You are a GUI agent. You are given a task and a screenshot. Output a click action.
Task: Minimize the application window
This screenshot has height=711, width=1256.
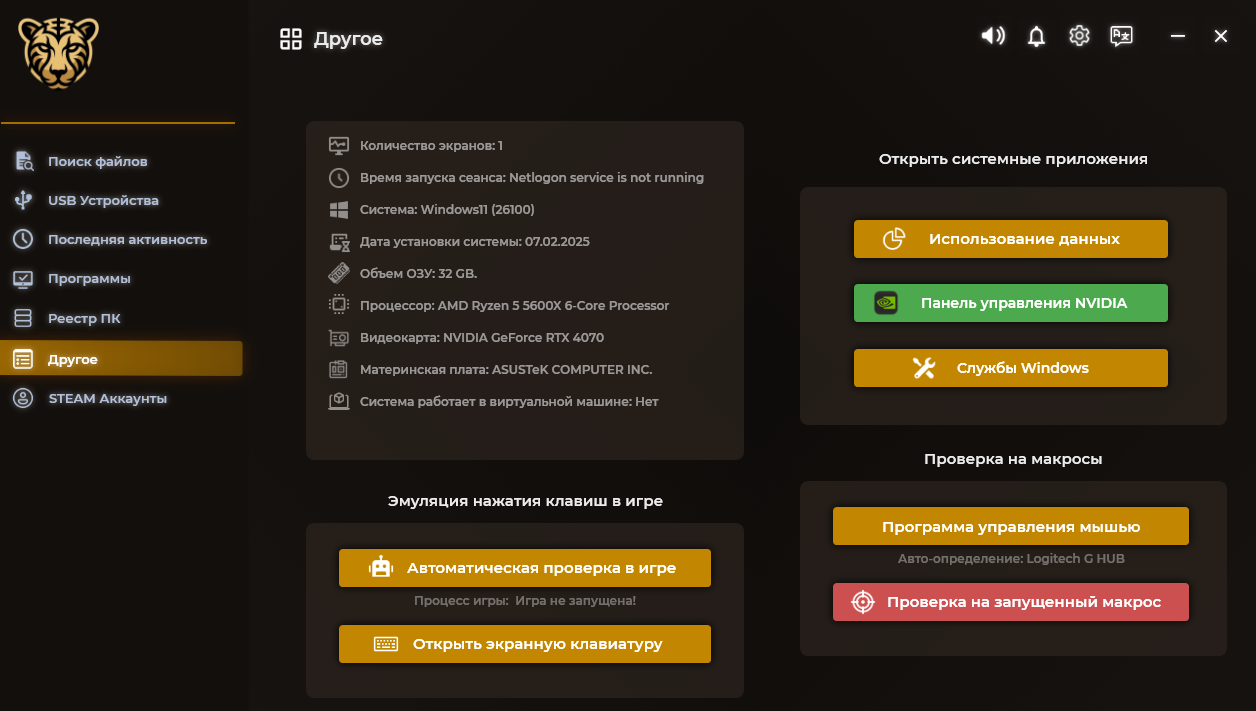(x=1178, y=37)
